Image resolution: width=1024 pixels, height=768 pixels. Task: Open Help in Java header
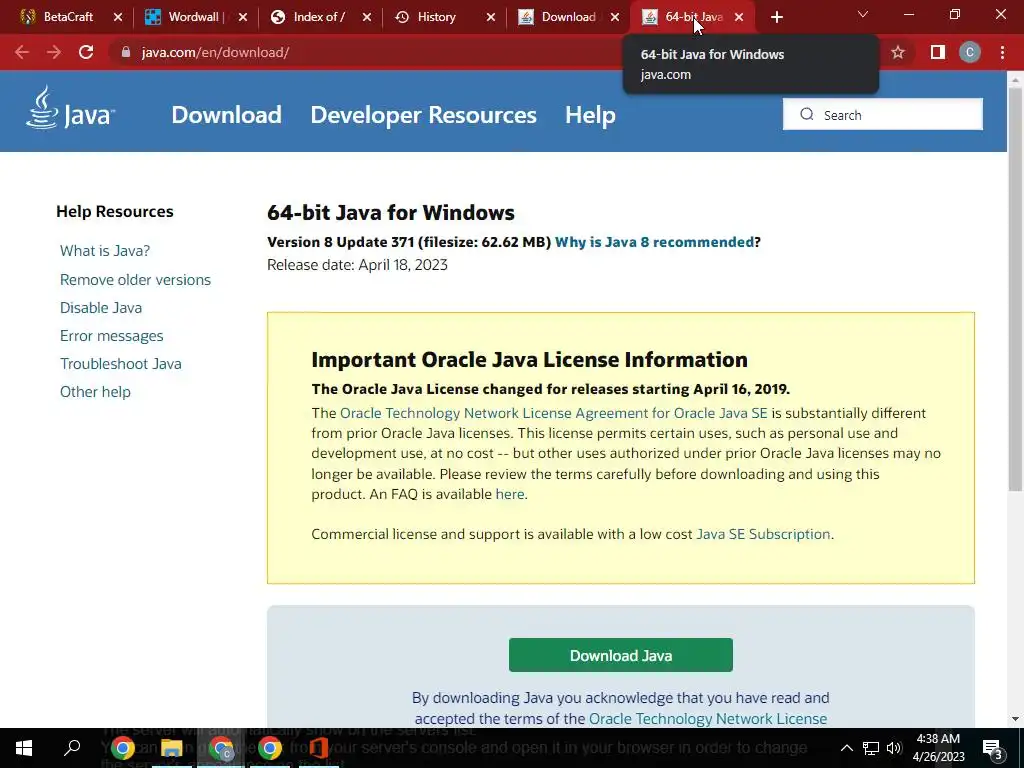[x=590, y=115]
